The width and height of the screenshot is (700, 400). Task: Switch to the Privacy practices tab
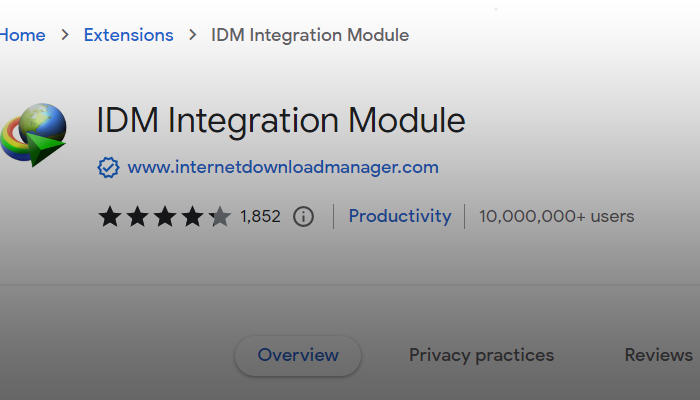(x=481, y=355)
